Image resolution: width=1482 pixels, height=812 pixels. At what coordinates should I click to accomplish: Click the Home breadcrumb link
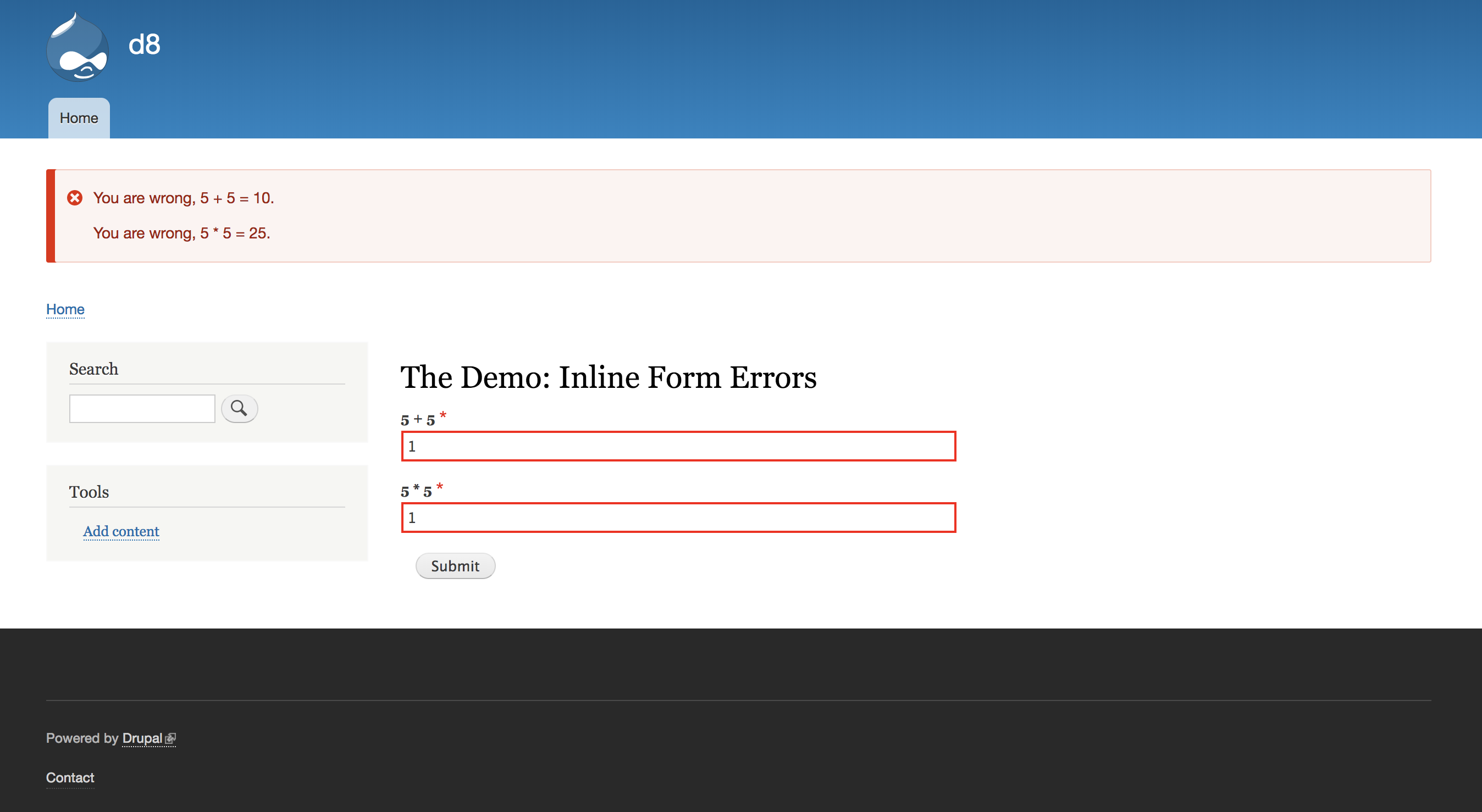65,308
